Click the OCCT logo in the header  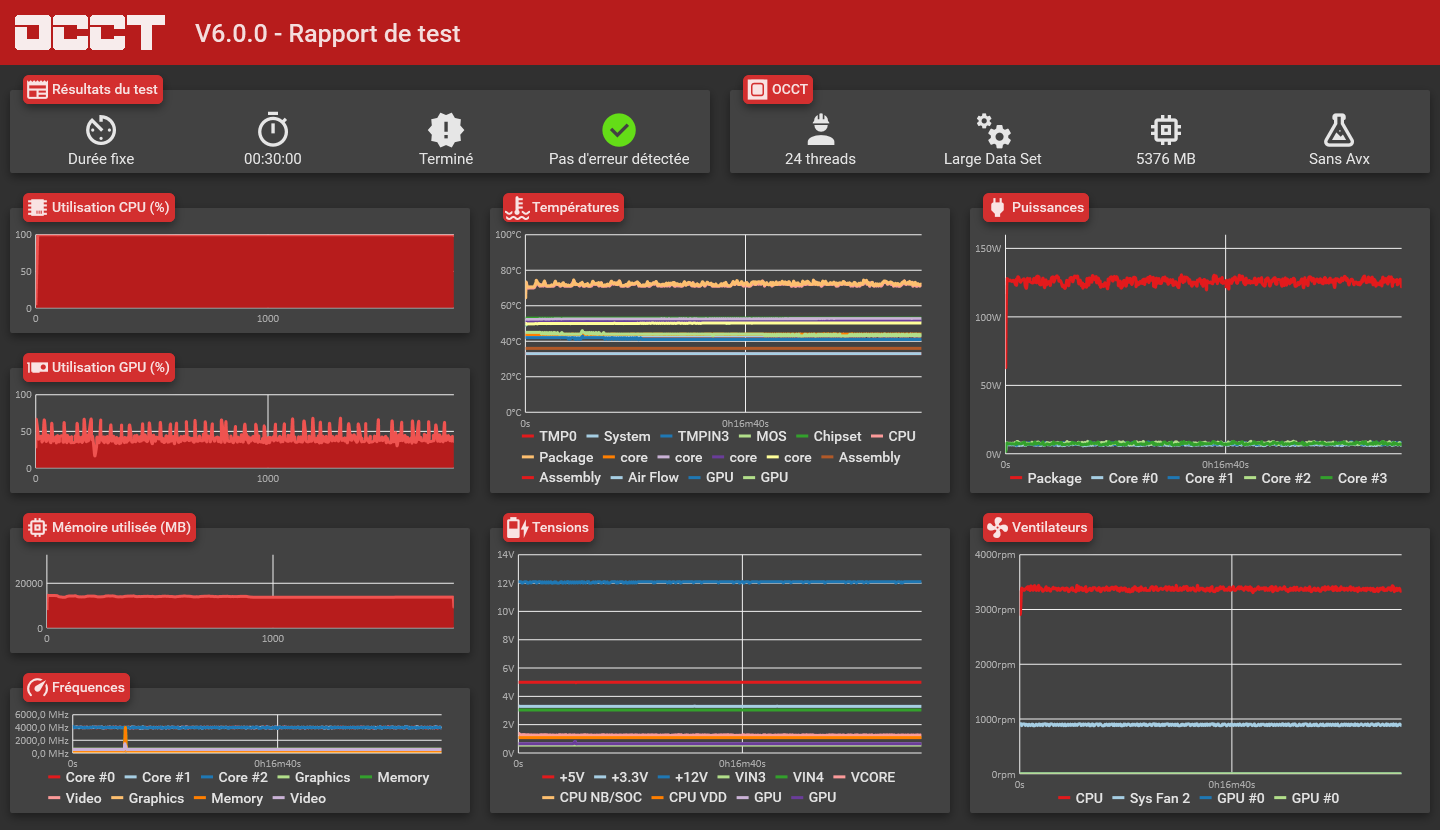pyautogui.click(x=90, y=32)
